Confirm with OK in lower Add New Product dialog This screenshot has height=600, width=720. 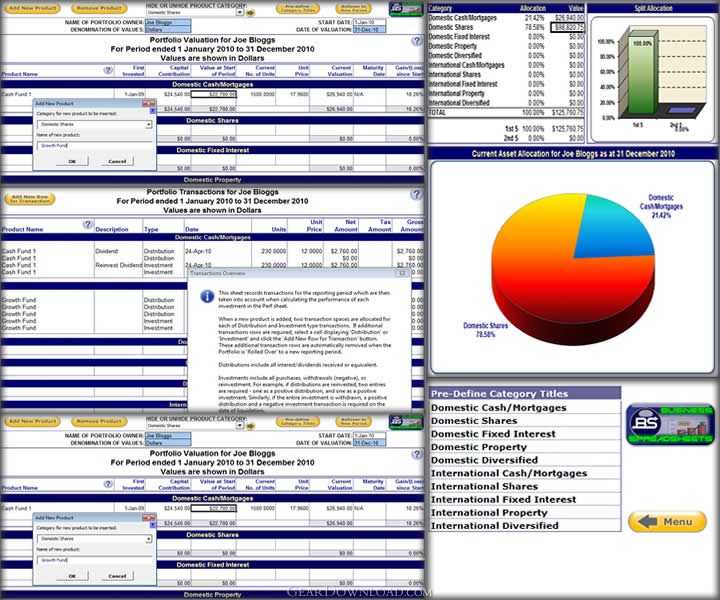pyautogui.click(x=72, y=576)
